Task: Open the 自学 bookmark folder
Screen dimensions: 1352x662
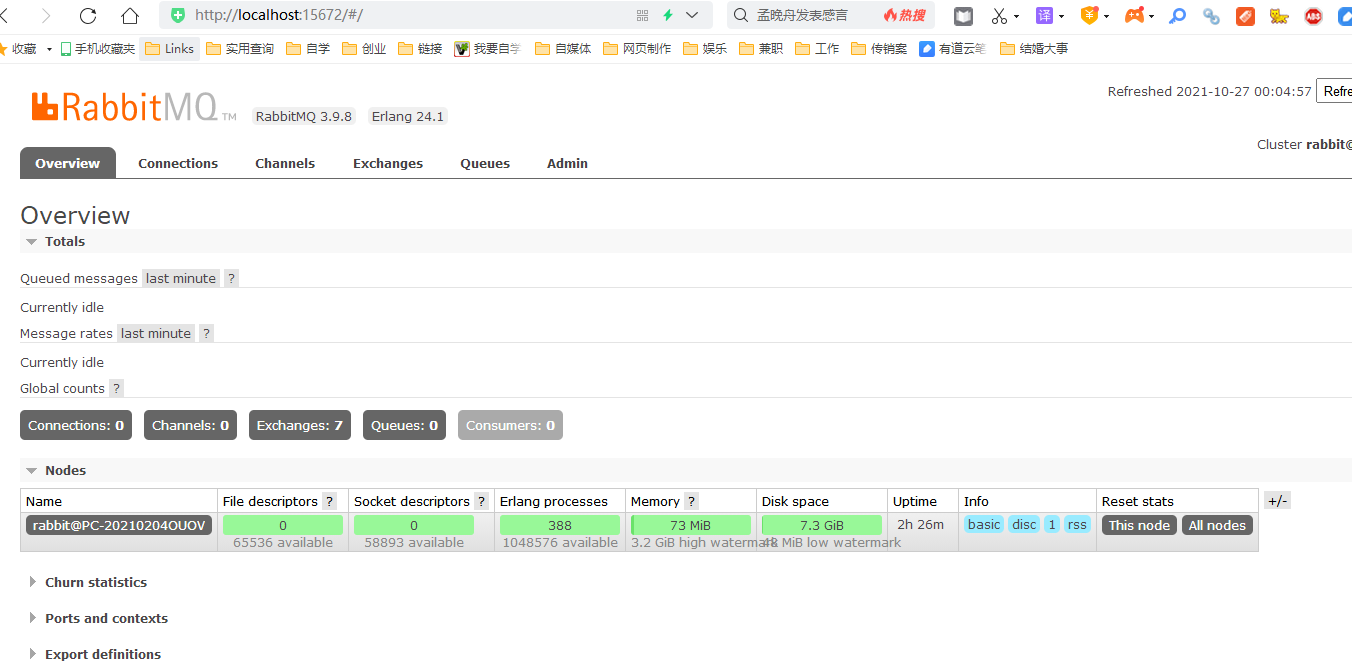Action: (x=308, y=48)
